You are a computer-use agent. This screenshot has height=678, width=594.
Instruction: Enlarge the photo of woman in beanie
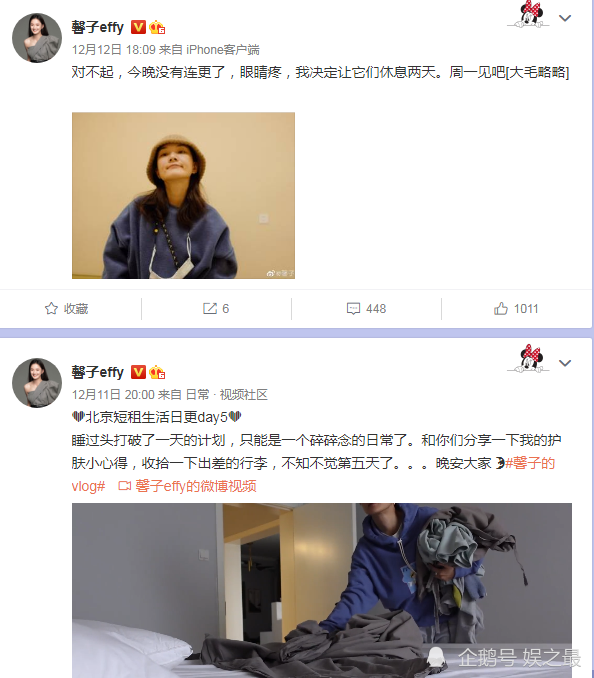(x=183, y=195)
